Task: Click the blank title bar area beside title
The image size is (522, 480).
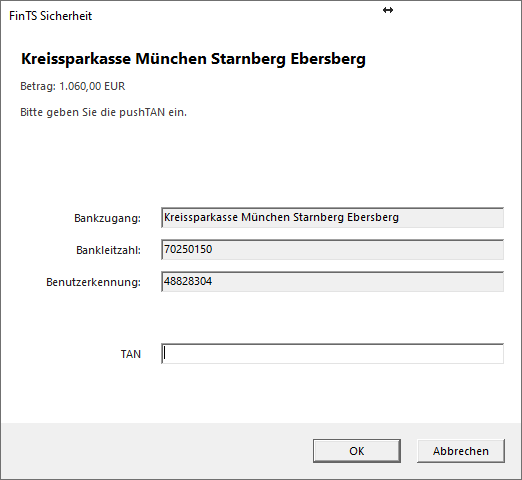Action: tap(233, 16)
